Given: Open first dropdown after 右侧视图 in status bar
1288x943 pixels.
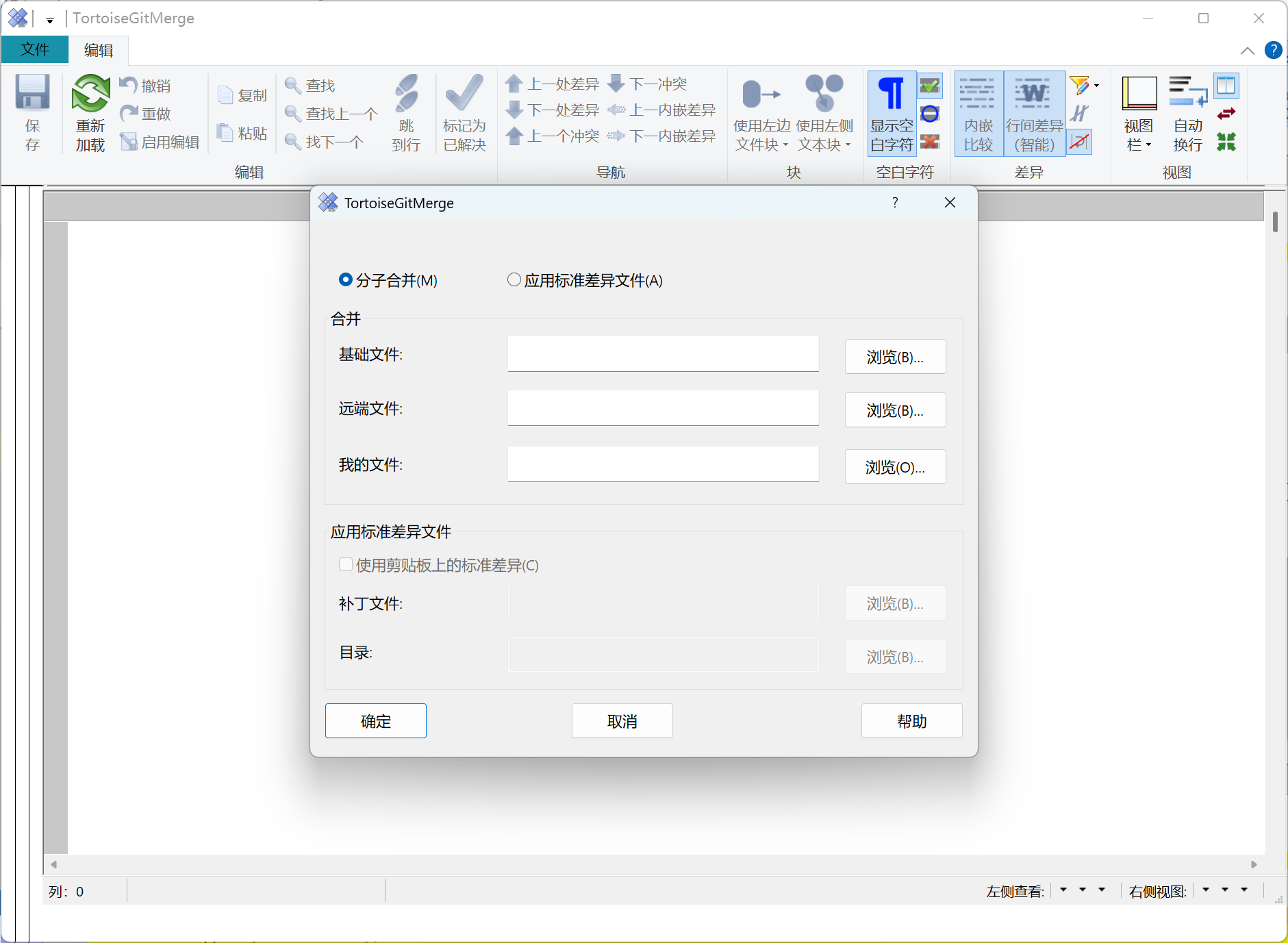Looking at the screenshot, I should pos(1206,890).
